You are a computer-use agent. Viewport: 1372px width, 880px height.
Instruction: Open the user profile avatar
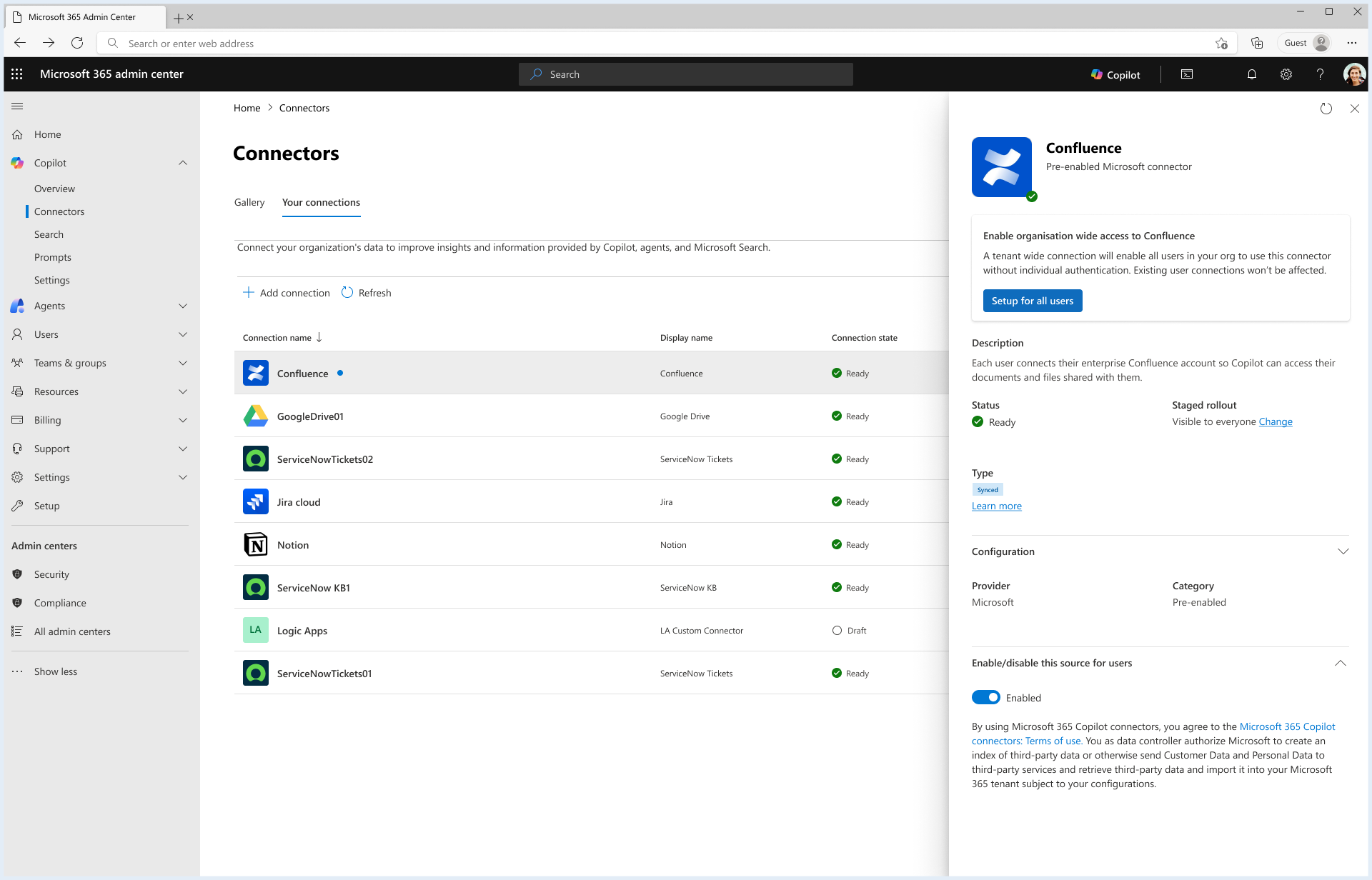(x=1354, y=74)
